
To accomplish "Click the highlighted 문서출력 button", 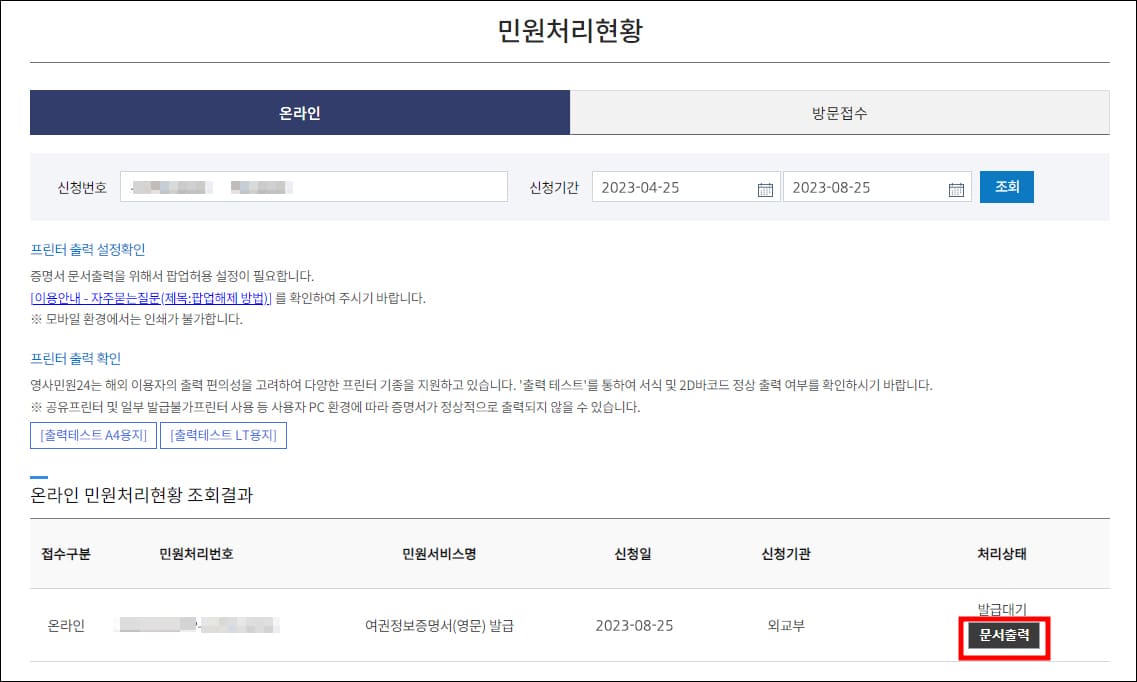I will pos(1003,634).
